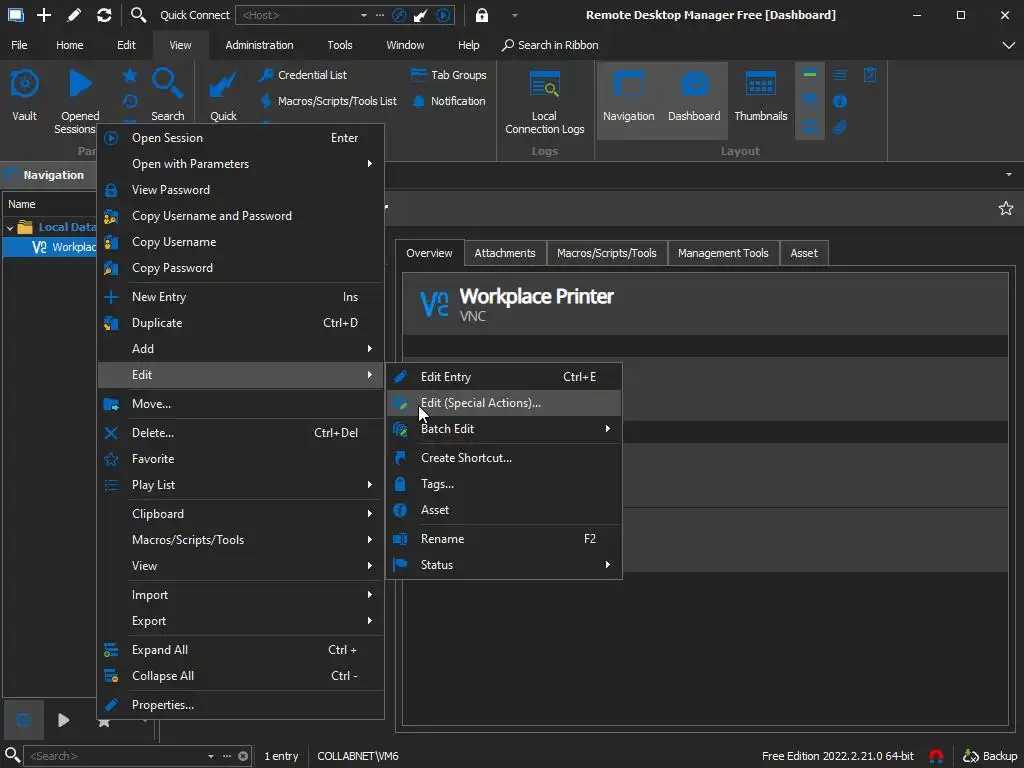Mark entry as Favorite

[240, 459]
